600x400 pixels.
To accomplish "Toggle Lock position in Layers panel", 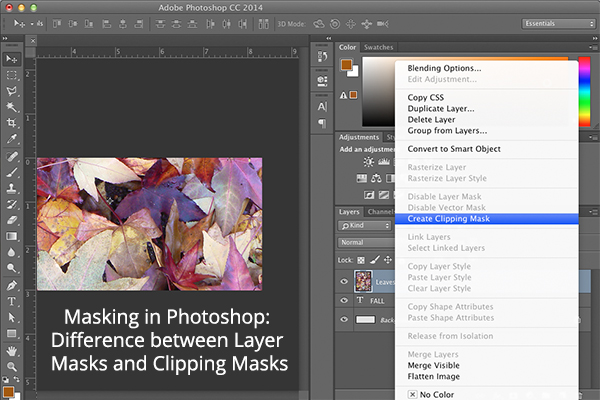I will pyautogui.click(x=388, y=260).
